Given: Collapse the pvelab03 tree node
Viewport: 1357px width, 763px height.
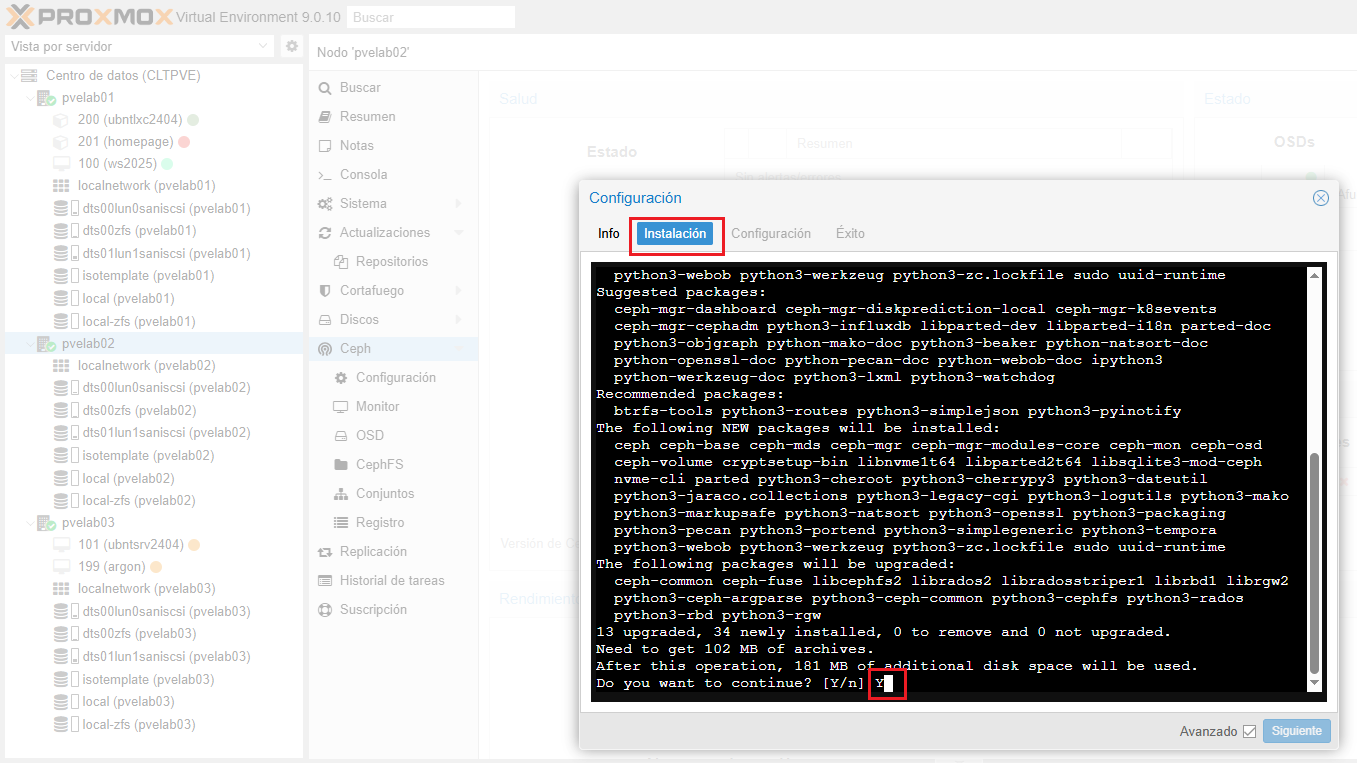Looking at the screenshot, I should (30, 523).
